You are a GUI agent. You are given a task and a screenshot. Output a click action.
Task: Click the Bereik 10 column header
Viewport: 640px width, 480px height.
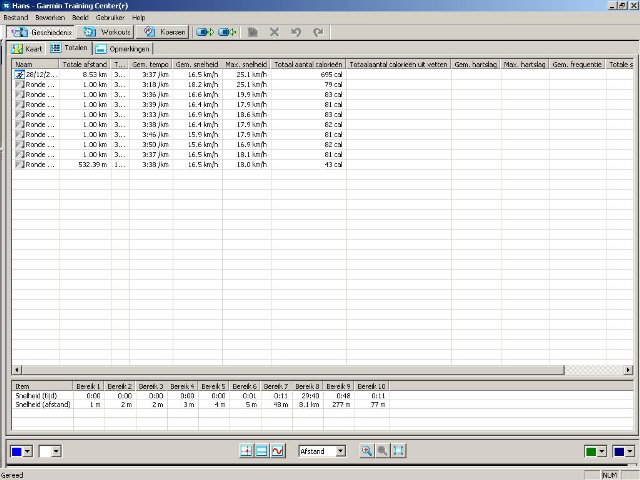point(371,386)
